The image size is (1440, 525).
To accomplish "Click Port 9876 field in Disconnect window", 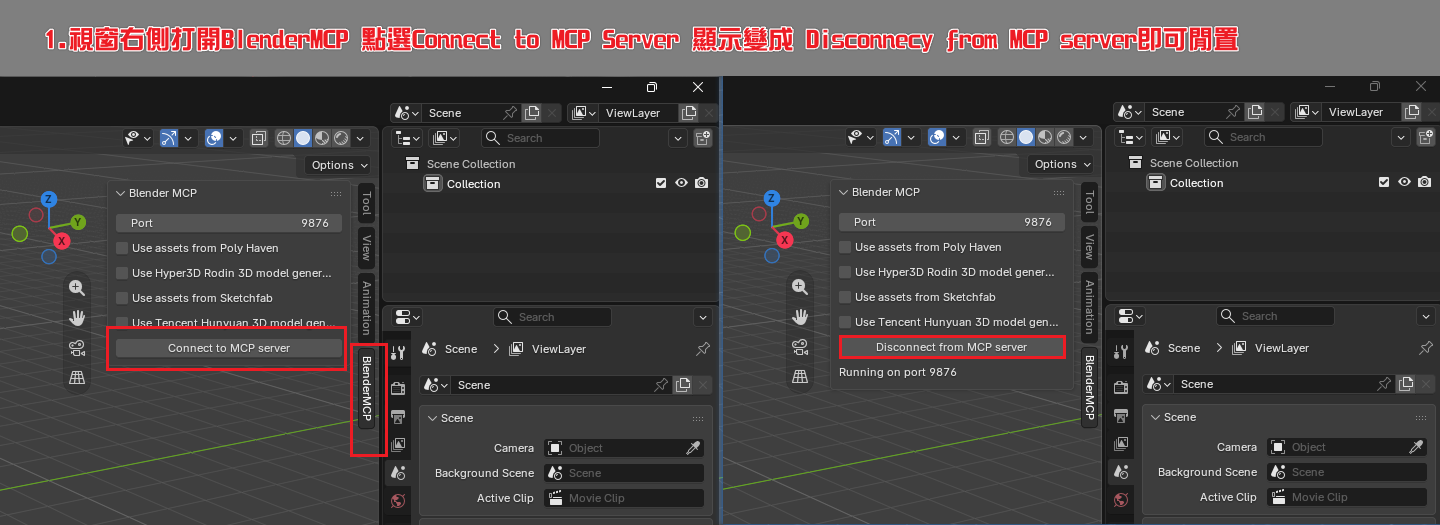I will 952,222.
